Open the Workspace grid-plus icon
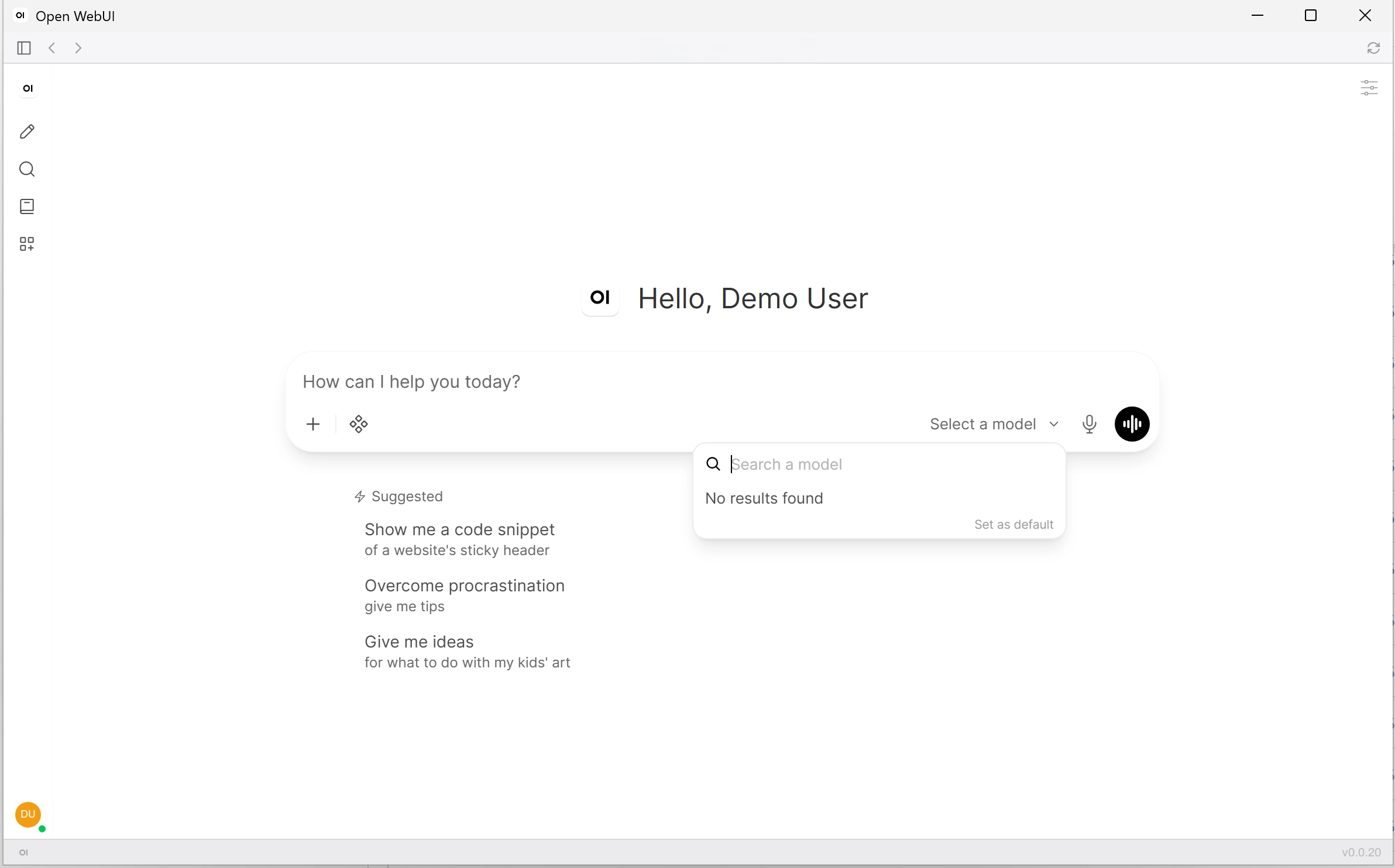The image size is (1395, 868). pos(28,244)
